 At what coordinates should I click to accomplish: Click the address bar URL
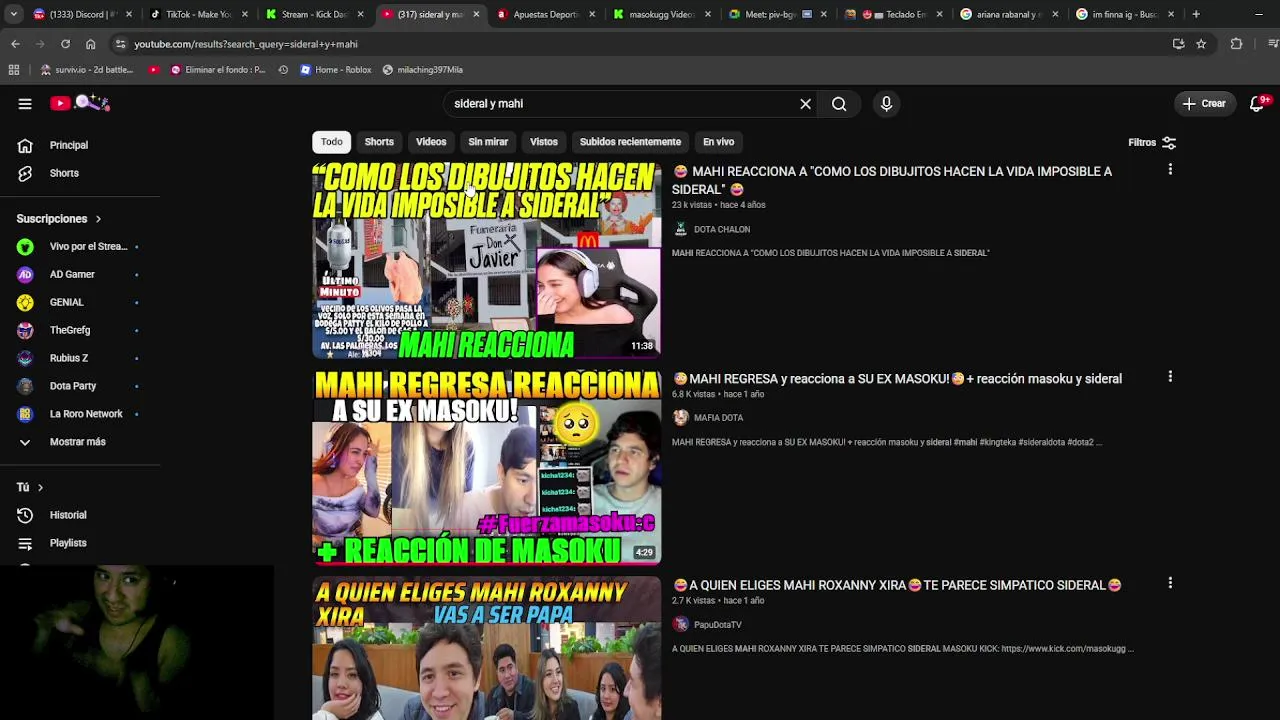tap(246, 44)
